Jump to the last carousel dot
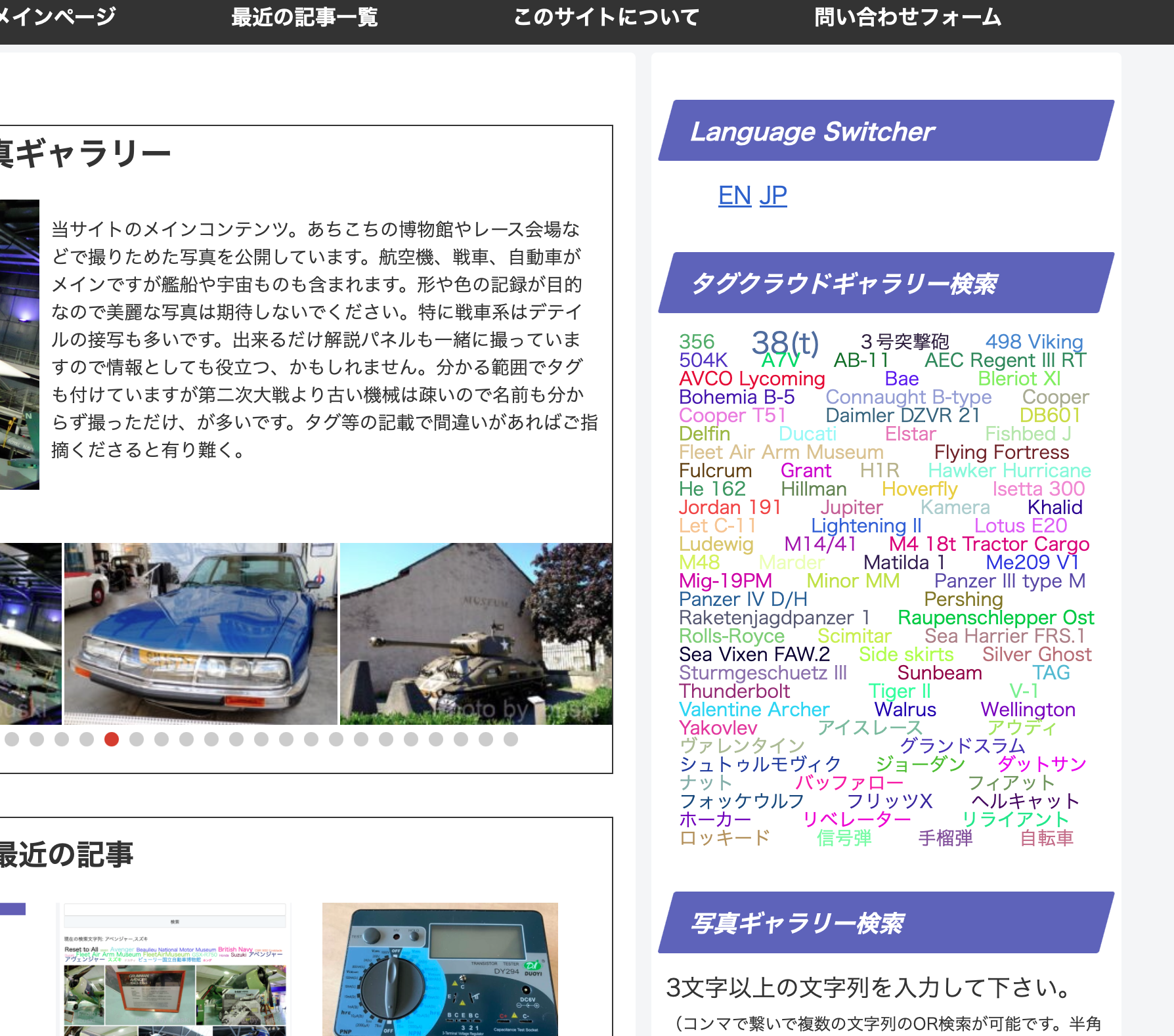 pos(511,739)
